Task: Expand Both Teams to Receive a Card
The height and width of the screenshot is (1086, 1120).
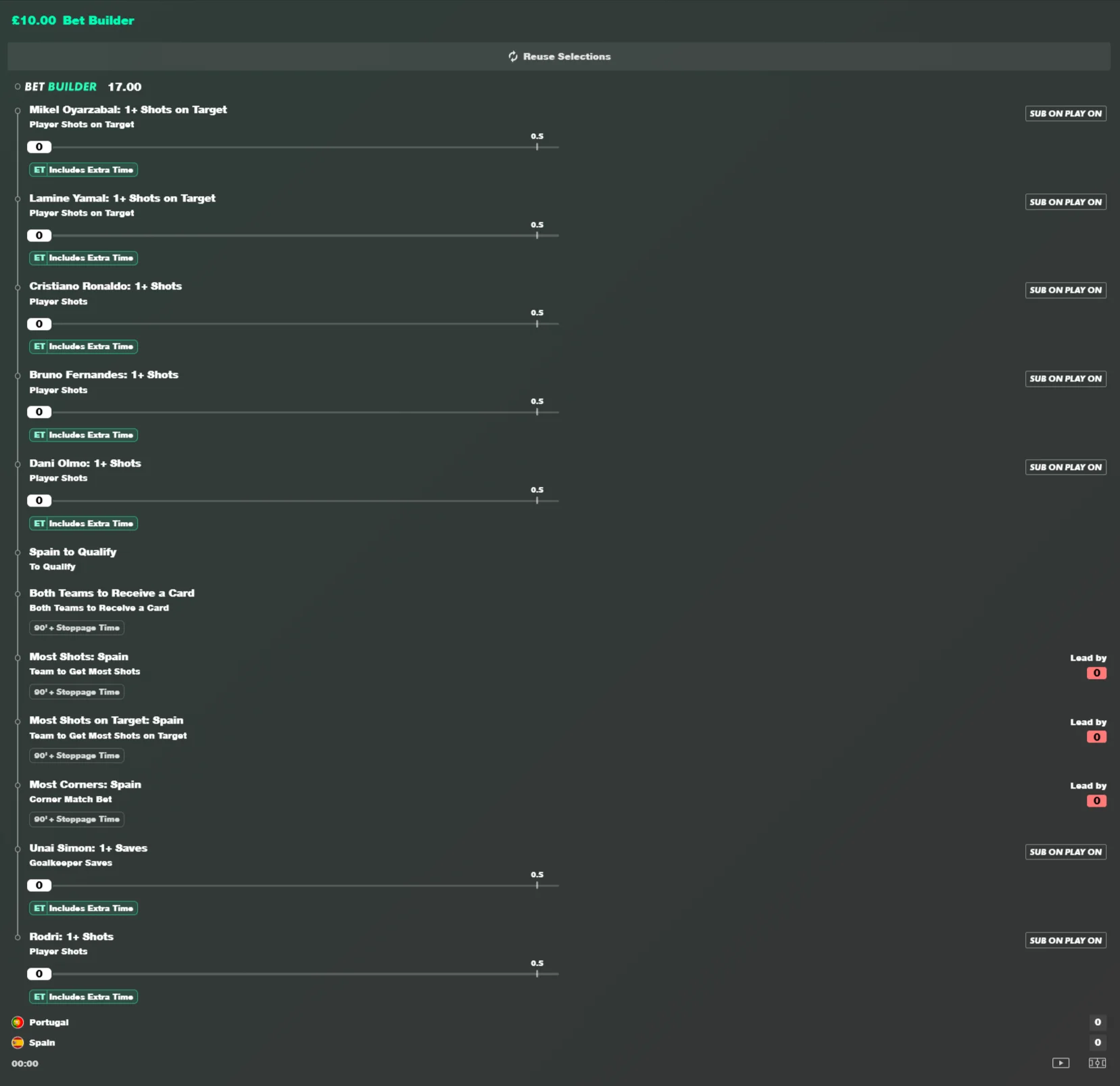Action: click(112, 593)
